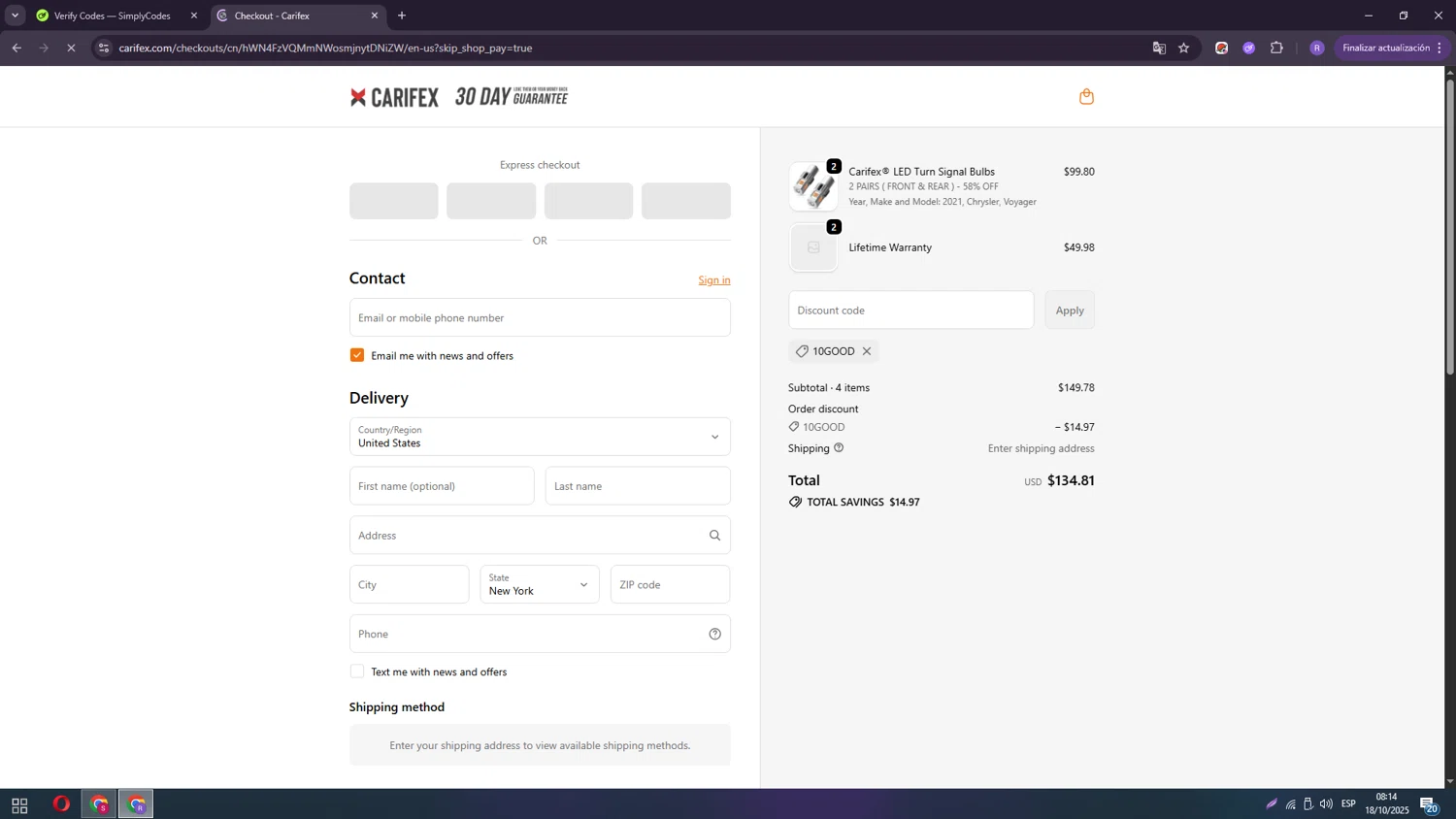Image resolution: width=1456 pixels, height=819 pixels.
Task: Click the ESP language indicator in taskbar
Action: 1348,804
